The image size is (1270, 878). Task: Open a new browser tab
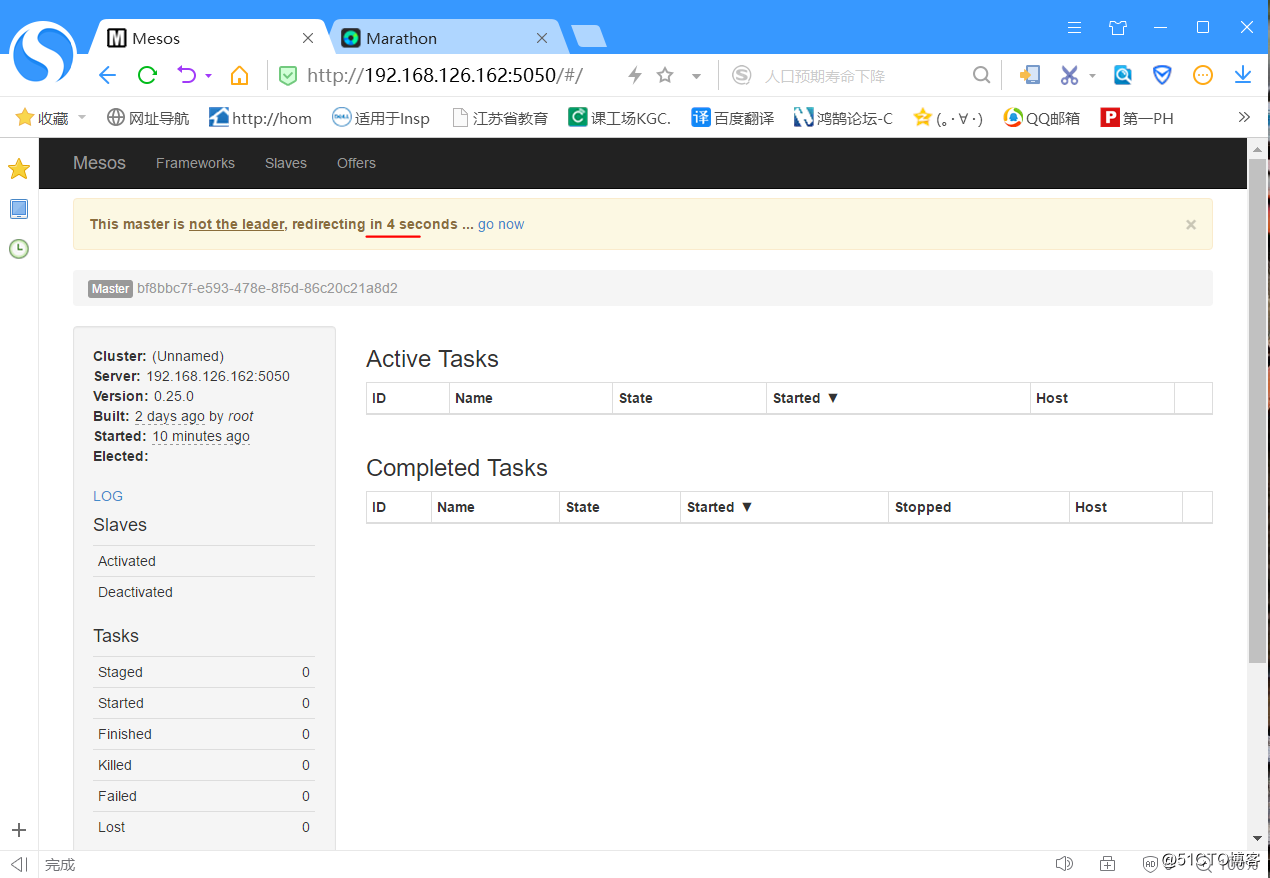point(589,37)
